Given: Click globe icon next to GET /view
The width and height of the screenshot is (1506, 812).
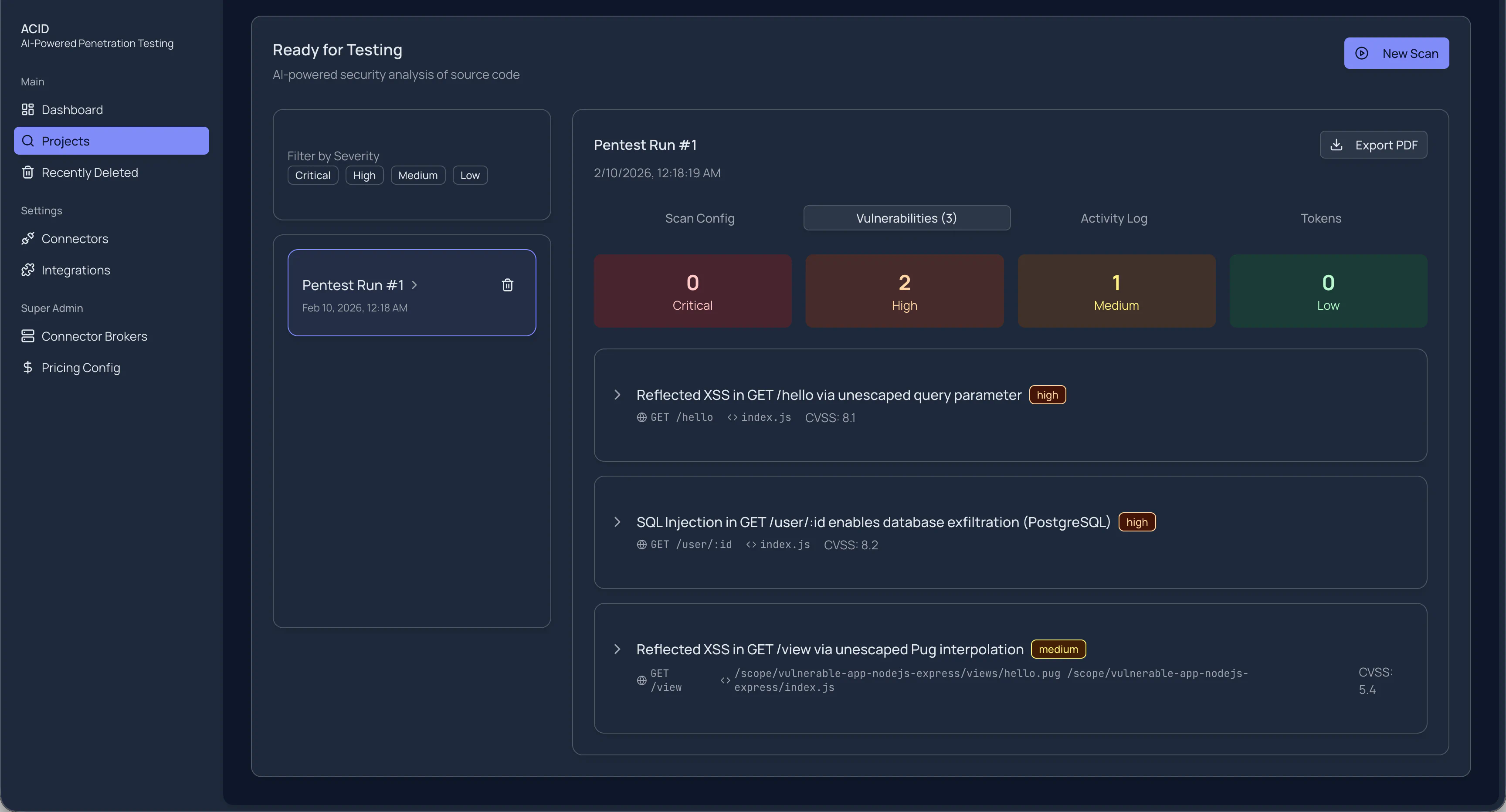Looking at the screenshot, I should (641, 680).
